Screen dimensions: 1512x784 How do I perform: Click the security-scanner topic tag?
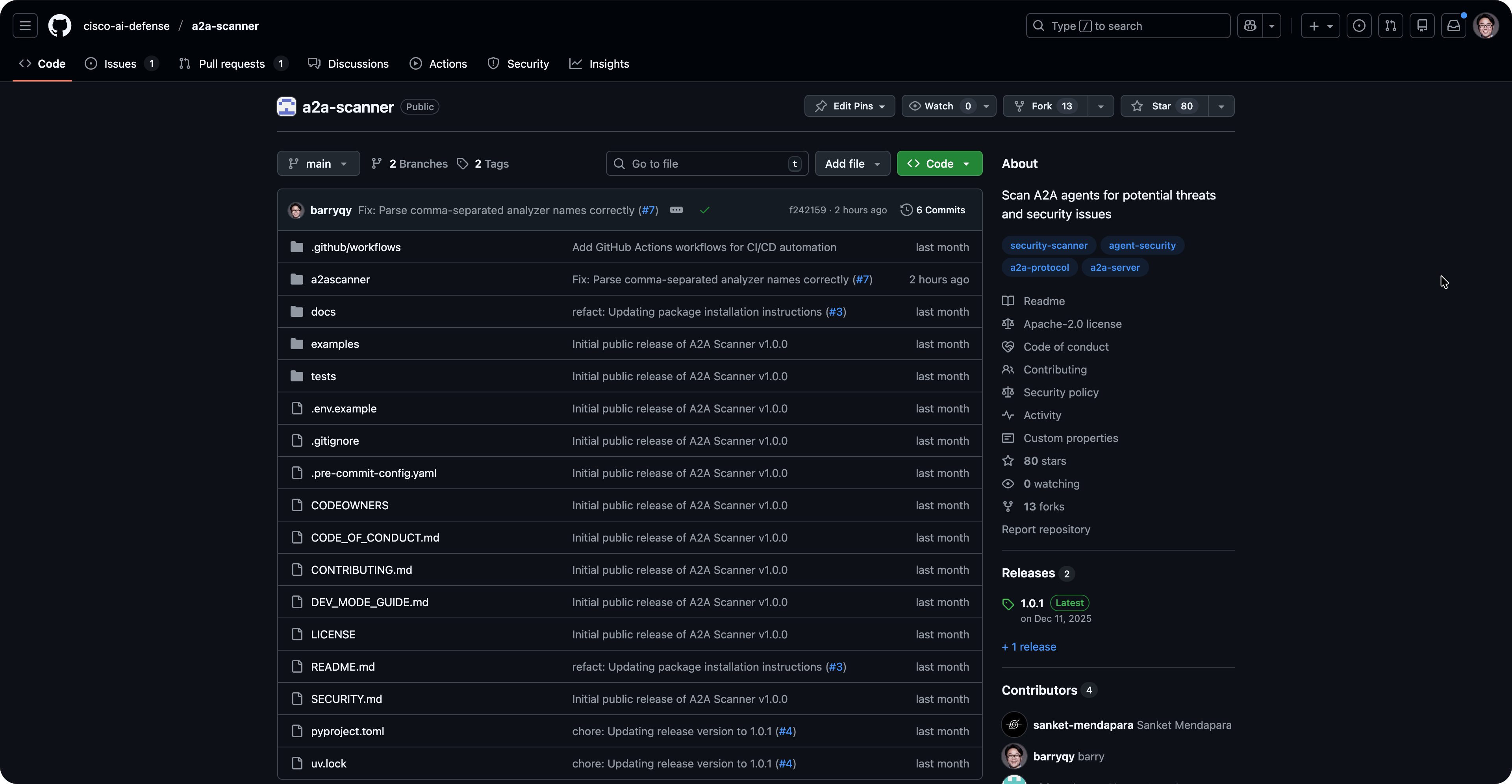(1048, 245)
